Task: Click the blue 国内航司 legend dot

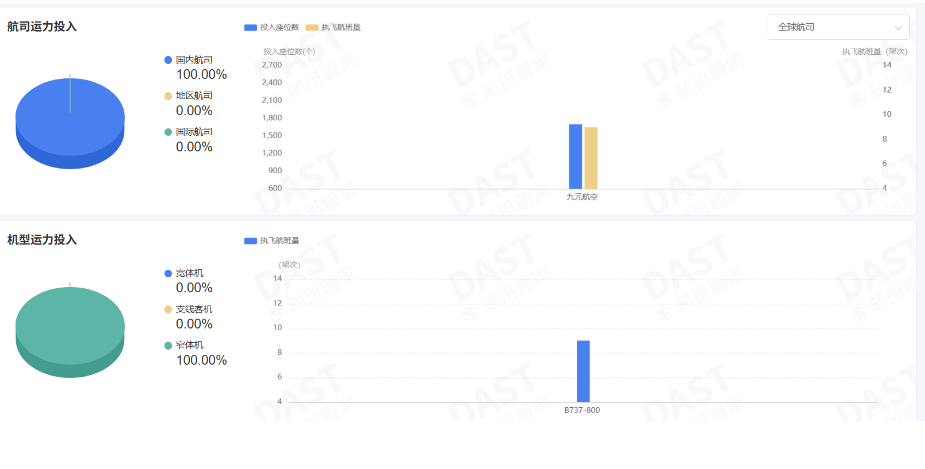Action: tap(168, 60)
